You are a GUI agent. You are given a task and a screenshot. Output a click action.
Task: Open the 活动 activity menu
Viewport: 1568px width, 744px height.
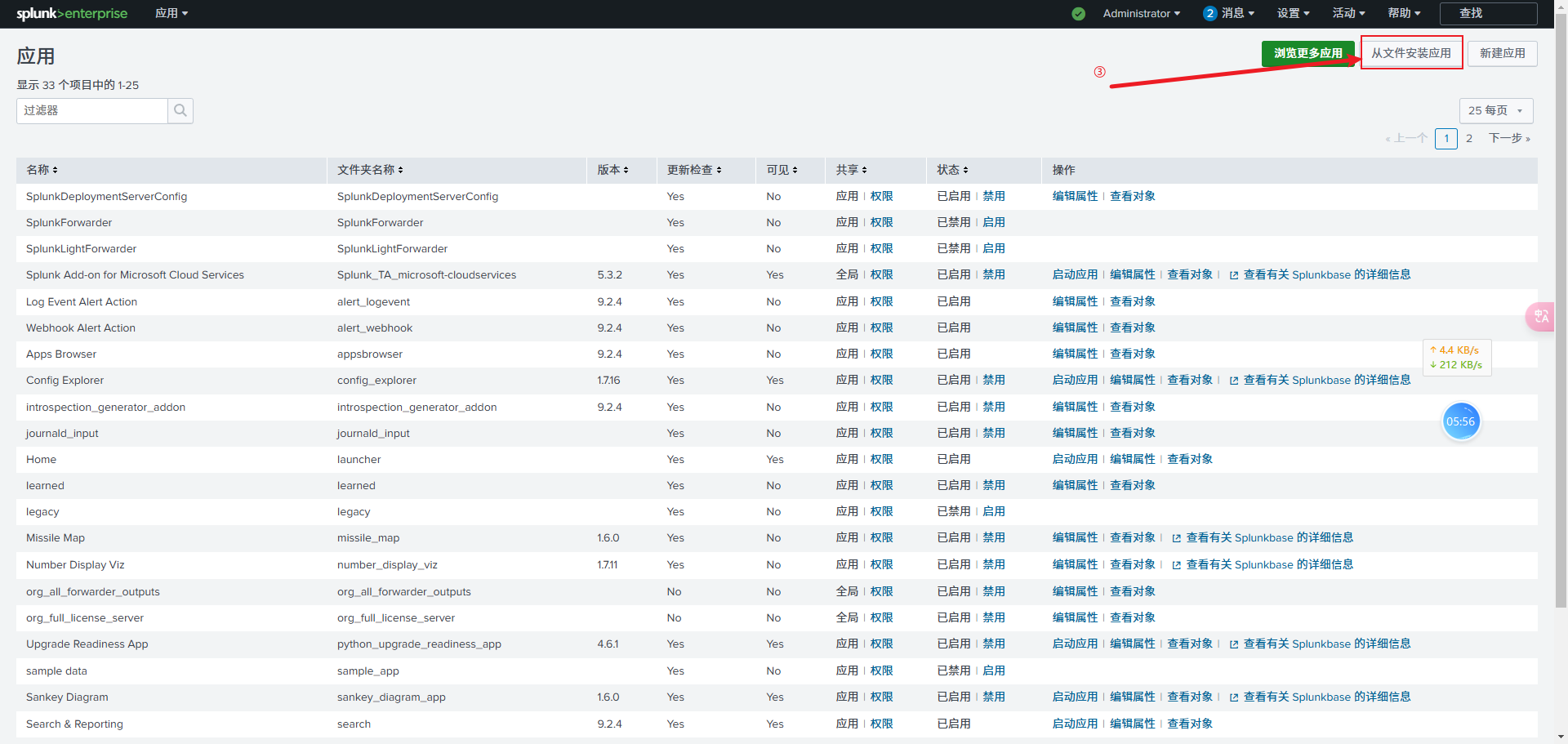click(x=1348, y=14)
